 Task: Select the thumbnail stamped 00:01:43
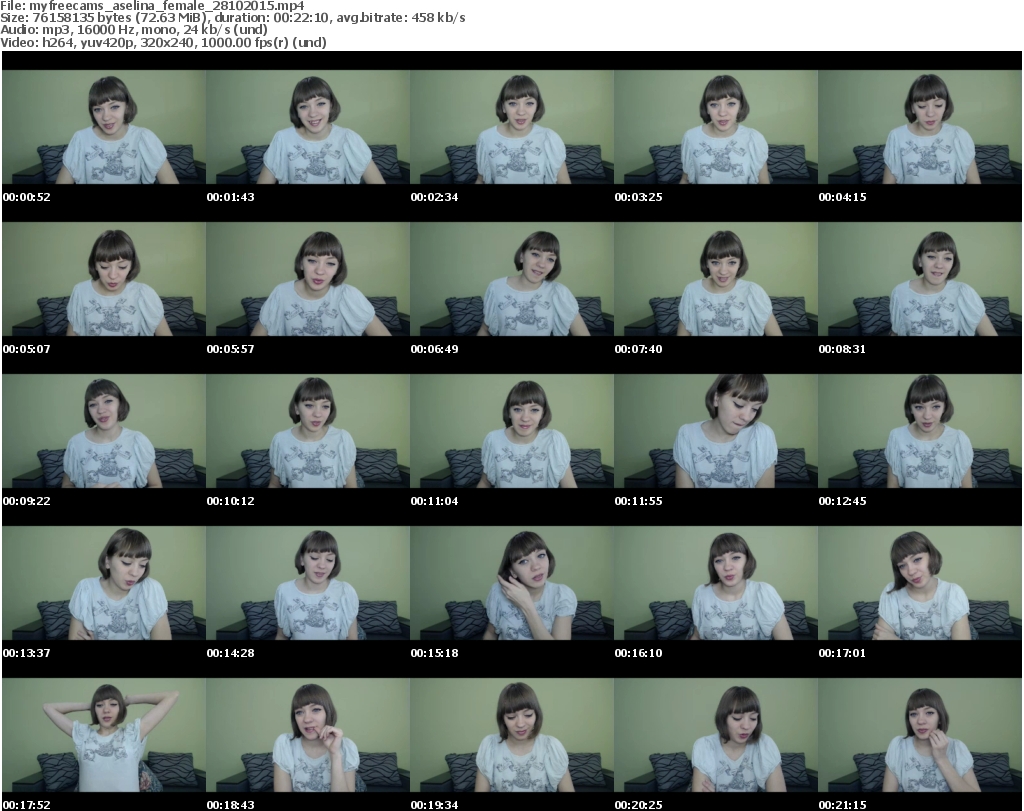pos(308,127)
